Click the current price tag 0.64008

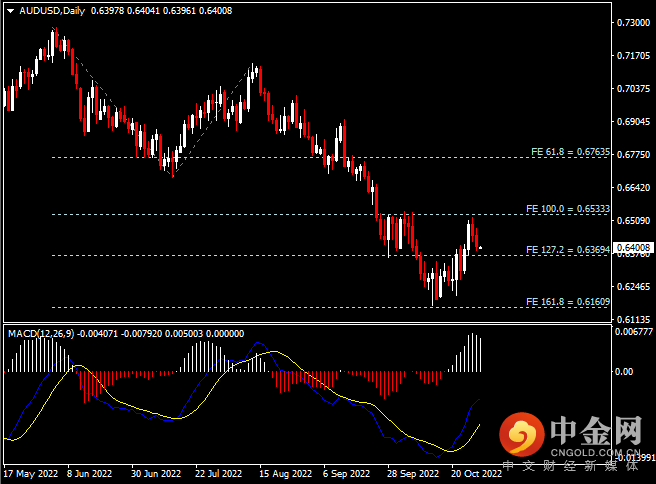(633, 248)
